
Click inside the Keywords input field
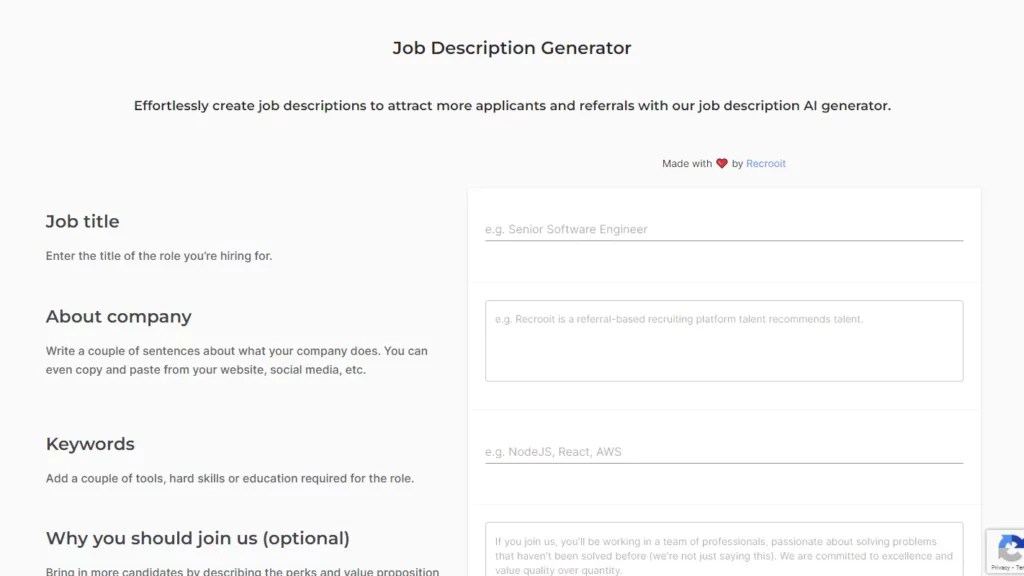(x=722, y=451)
